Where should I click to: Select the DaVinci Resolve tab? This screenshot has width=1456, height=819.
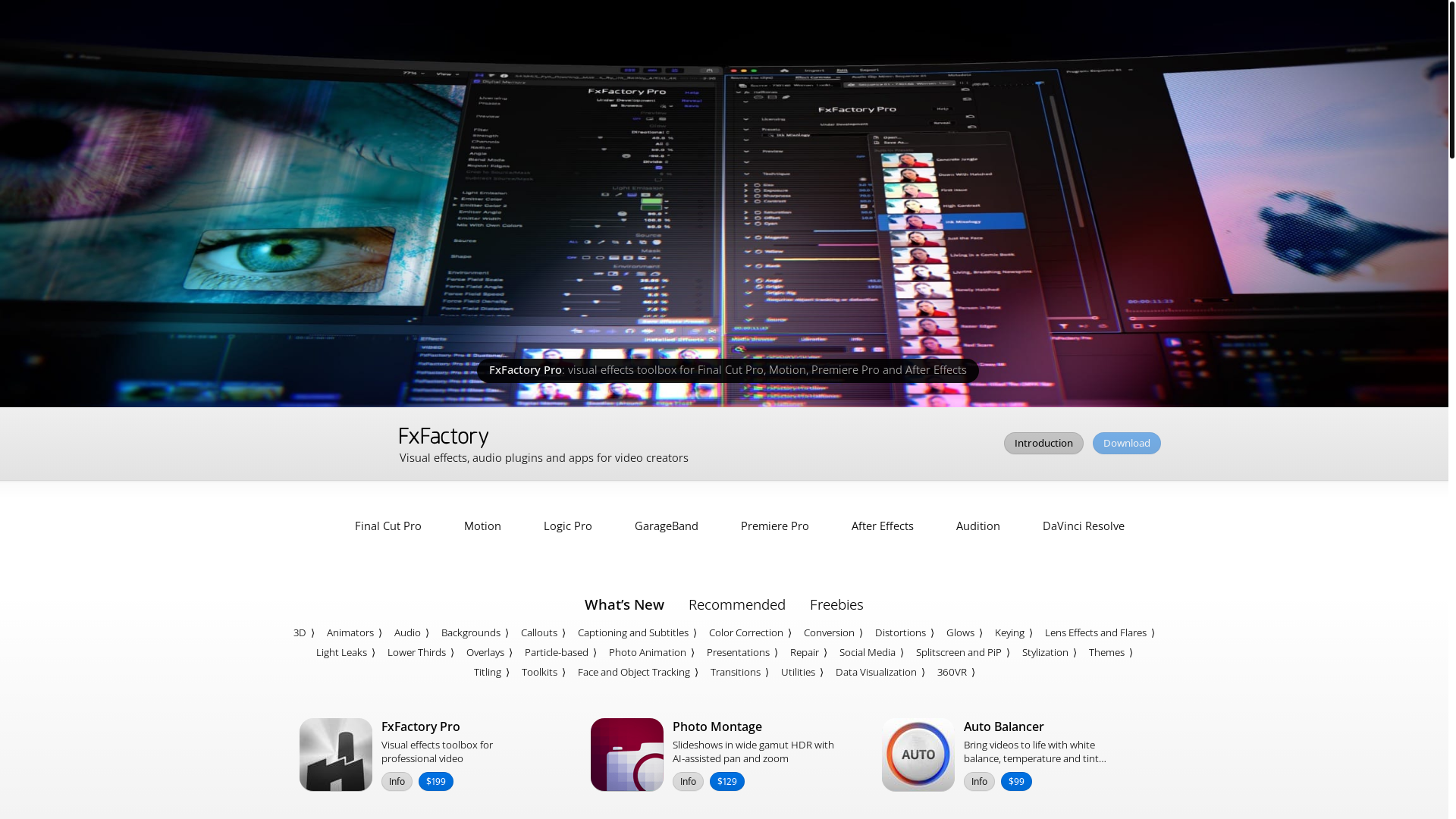click(1084, 526)
